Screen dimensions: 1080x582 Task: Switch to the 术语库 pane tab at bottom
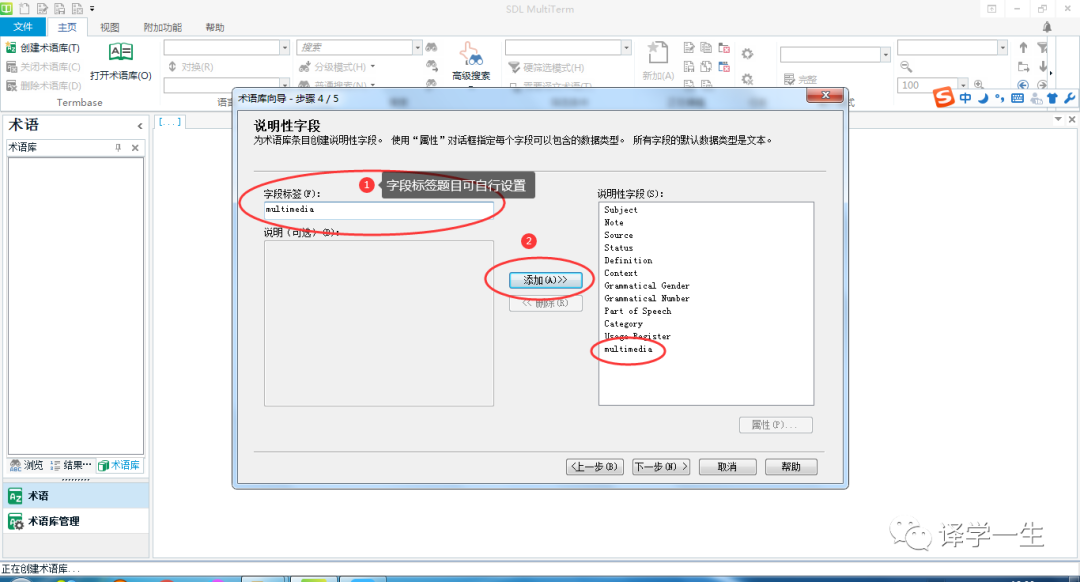(x=119, y=466)
